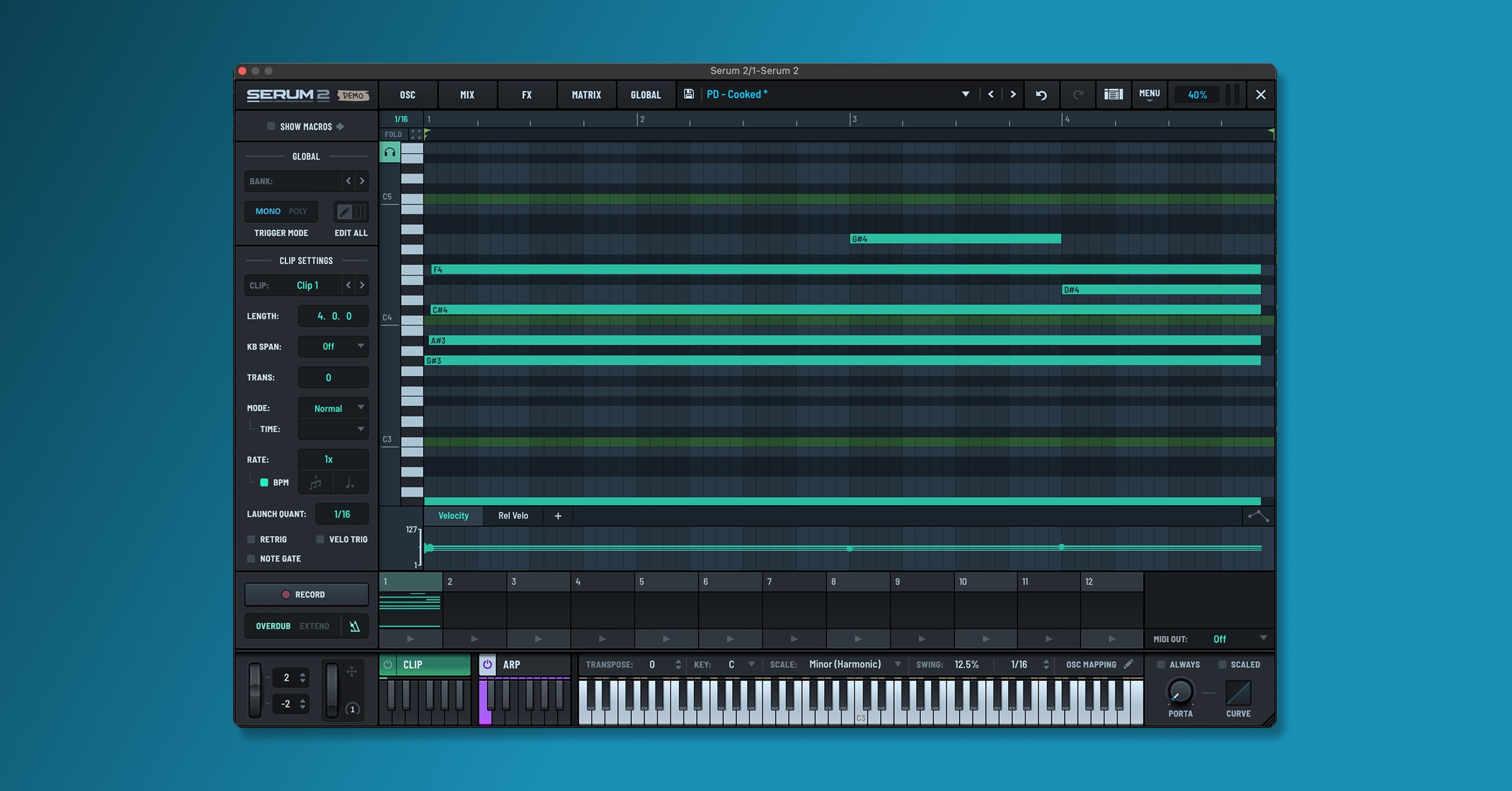The height and width of the screenshot is (791, 1512).
Task: Toggle the CLIP power button
Action: (388, 664)
